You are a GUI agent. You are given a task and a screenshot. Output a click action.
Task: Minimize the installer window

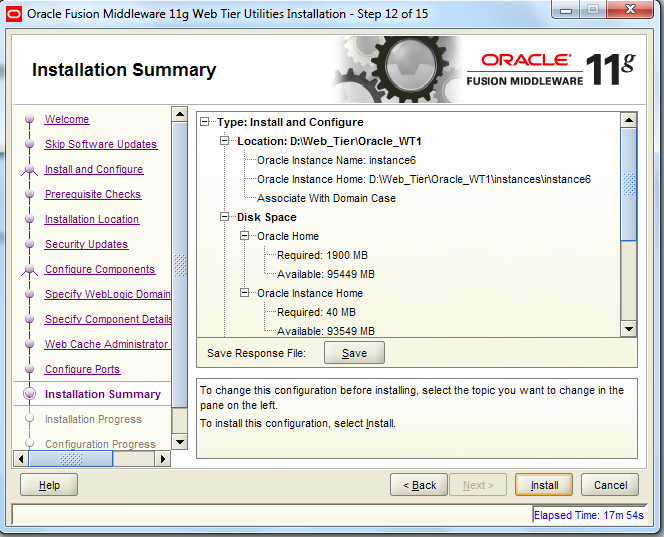(566, 11)
